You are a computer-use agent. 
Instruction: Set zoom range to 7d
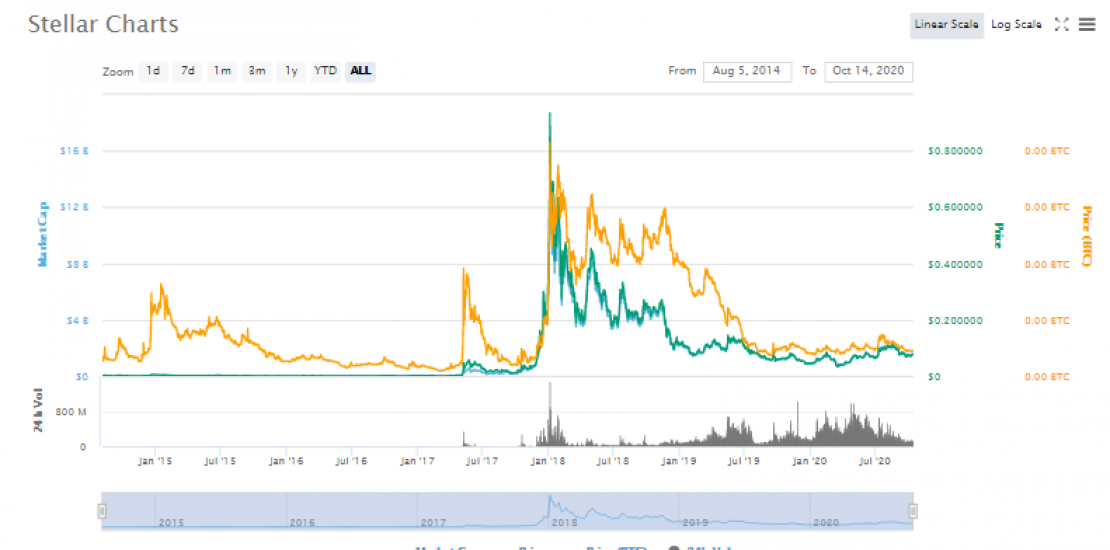click(x=187, y=71)
